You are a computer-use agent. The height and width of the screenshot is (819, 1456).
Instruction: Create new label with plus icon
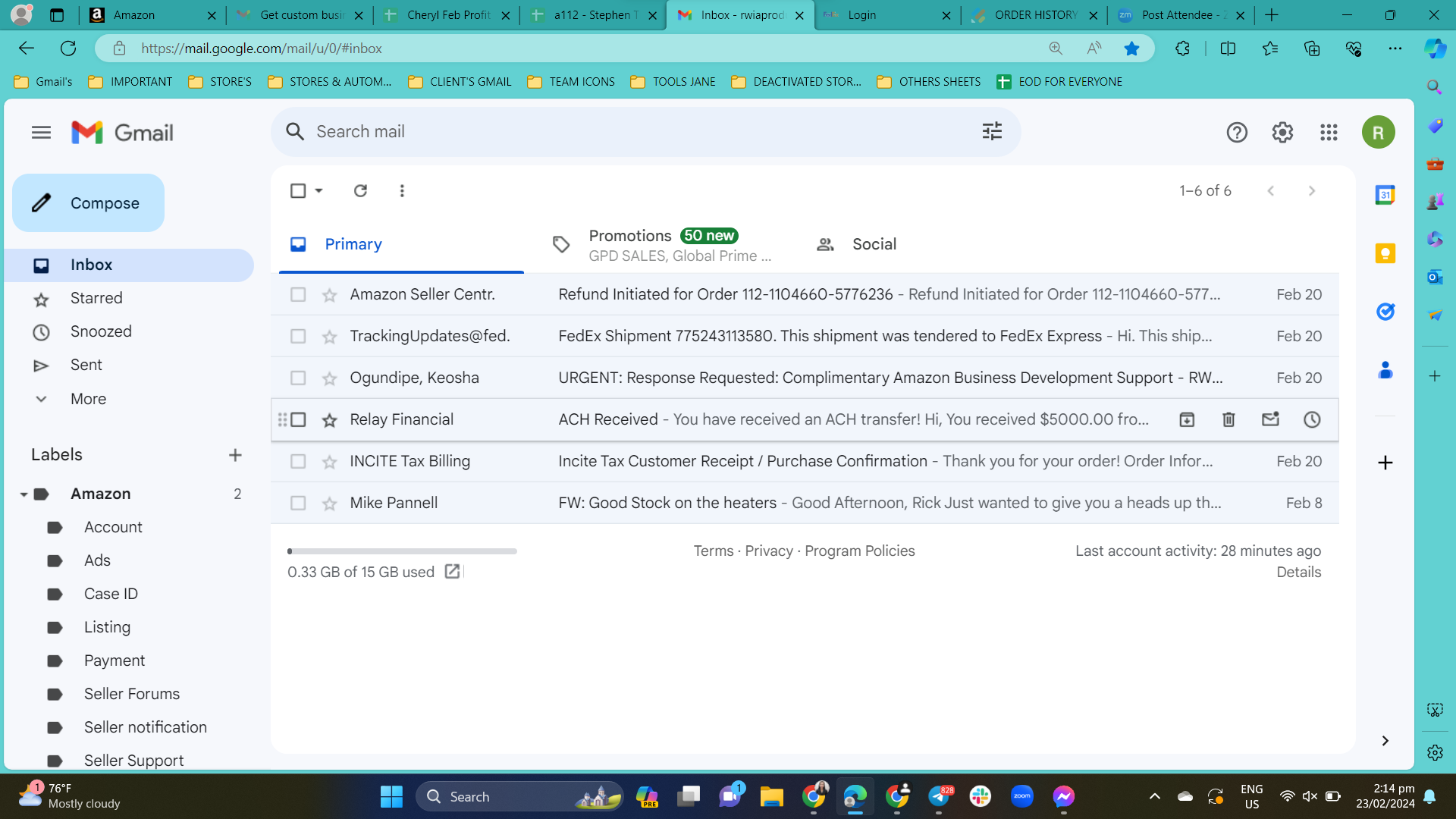(x=235, y=455)
